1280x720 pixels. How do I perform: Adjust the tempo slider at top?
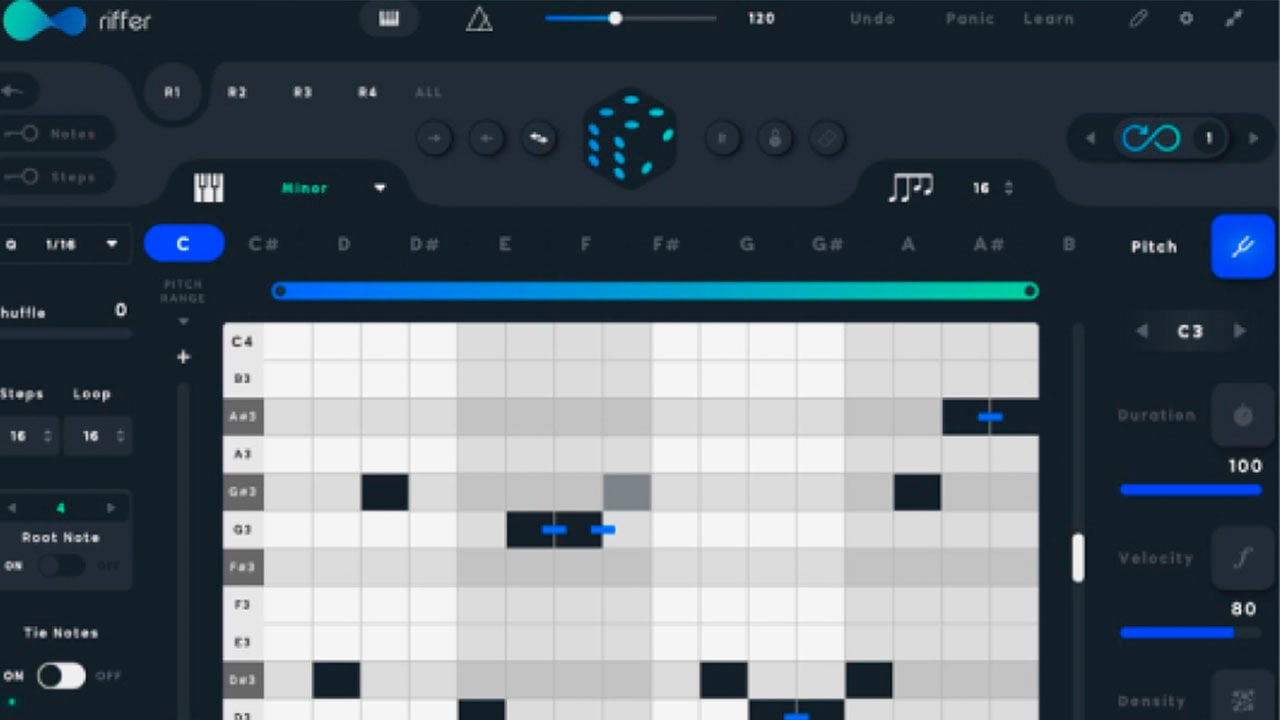(x=631, y=18)
